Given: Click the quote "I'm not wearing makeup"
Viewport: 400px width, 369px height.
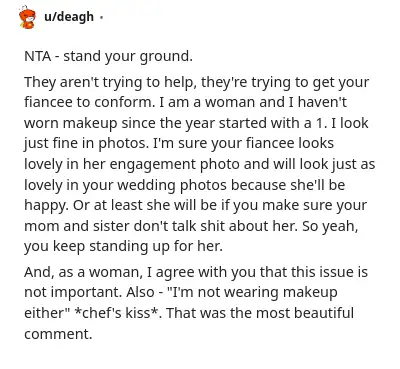Looking at the screenshot, I should pos(252,293).
